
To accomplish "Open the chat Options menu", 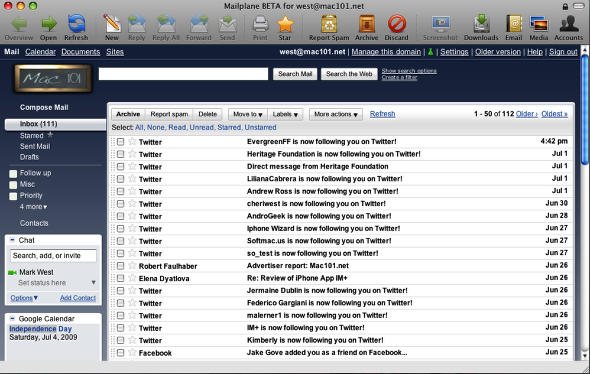I will coord(24,298).
